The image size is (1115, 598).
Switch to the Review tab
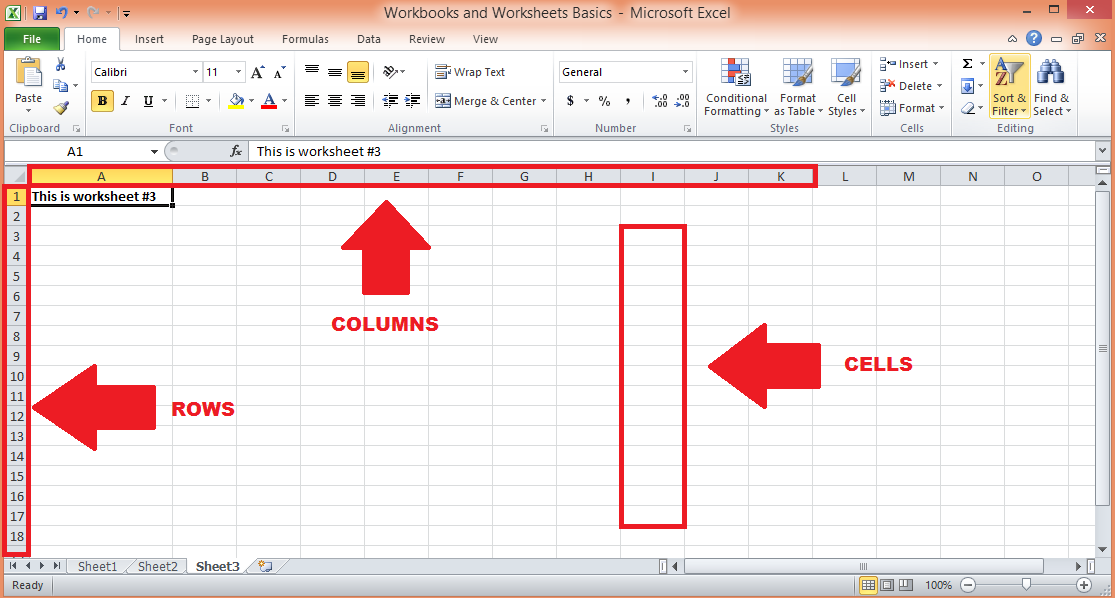[427, 39]
